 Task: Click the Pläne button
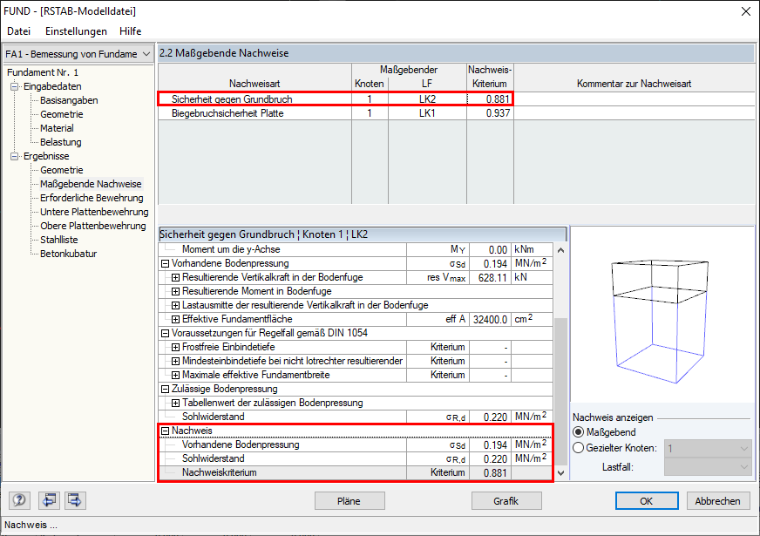coord(349,501)
